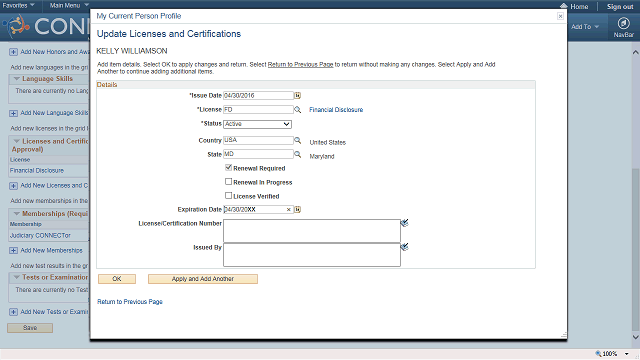Viewport: 640px width, 360px height.
Task: Collapse the Language Skills section
Action: pos(17,78)
